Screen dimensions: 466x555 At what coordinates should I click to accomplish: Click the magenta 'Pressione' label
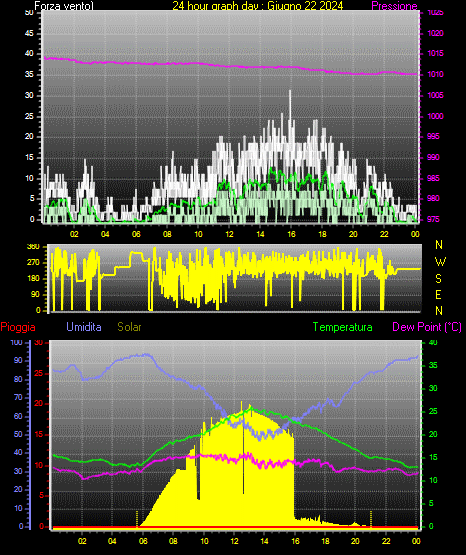click(x=394, y=6)
